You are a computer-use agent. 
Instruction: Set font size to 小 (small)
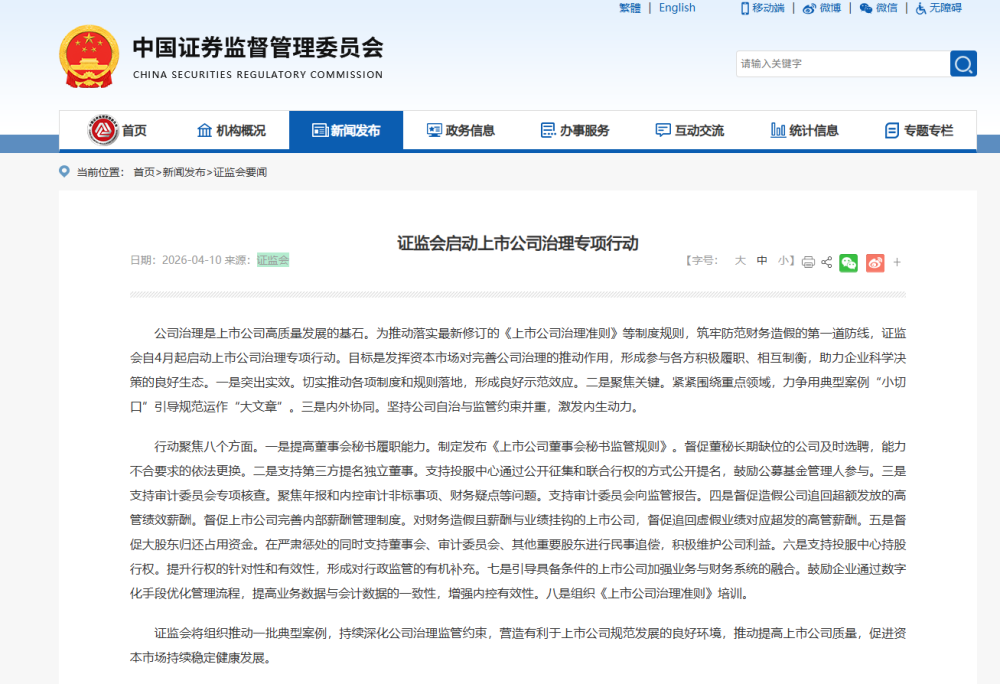point(784,261)
